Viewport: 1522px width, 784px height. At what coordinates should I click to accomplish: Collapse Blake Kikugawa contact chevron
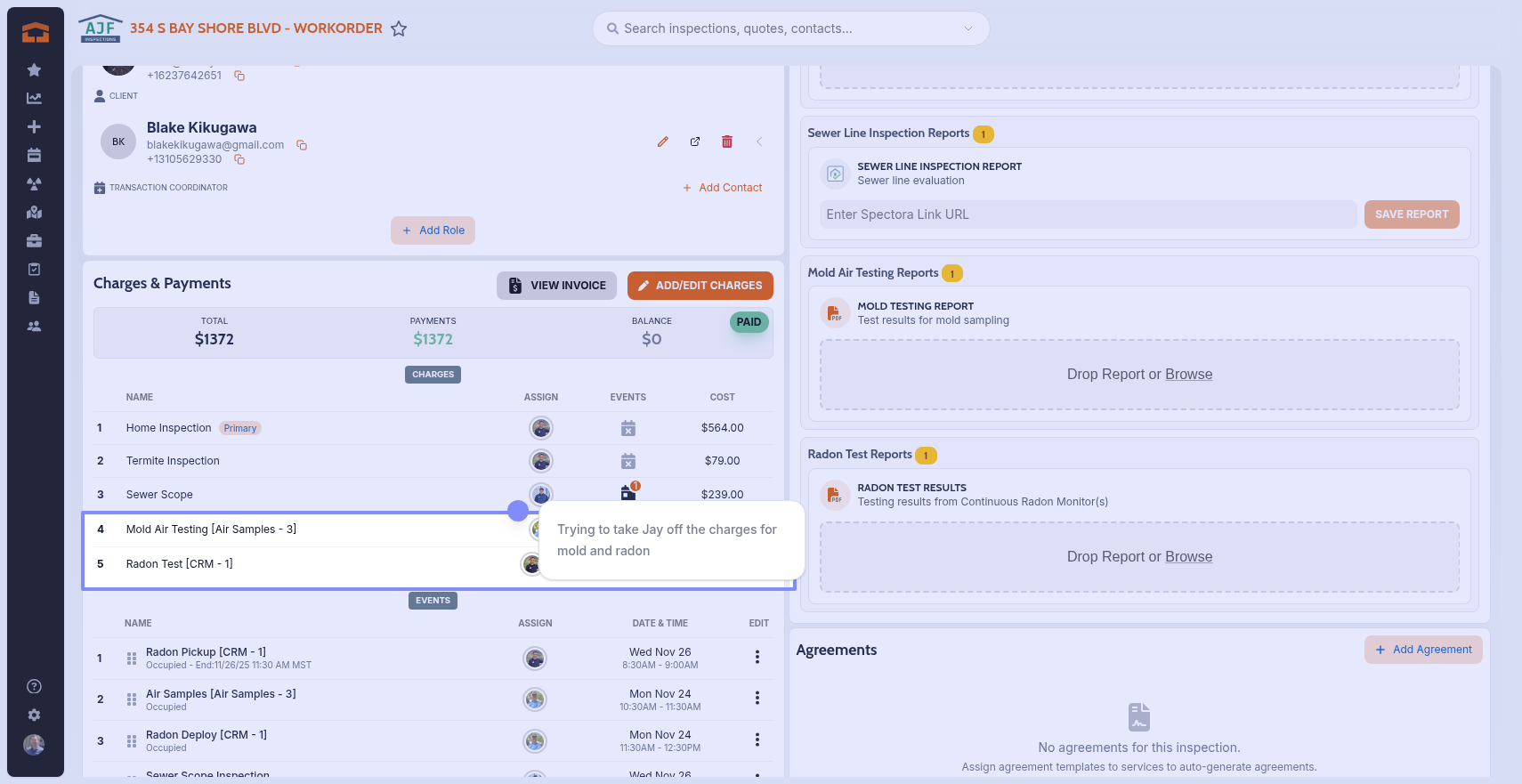[x=759, y=141]
